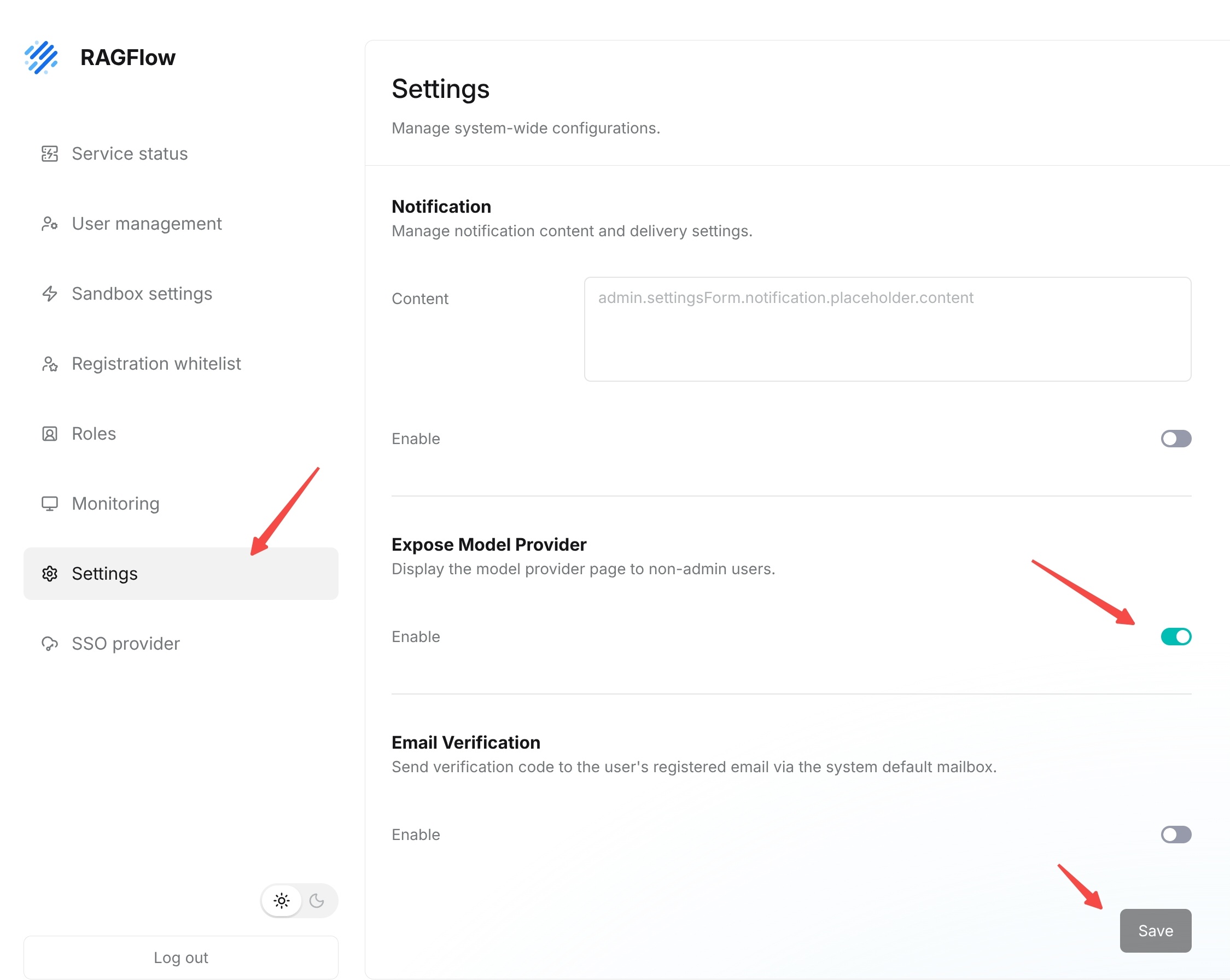Click the Settings page heading

click(440, 89)
